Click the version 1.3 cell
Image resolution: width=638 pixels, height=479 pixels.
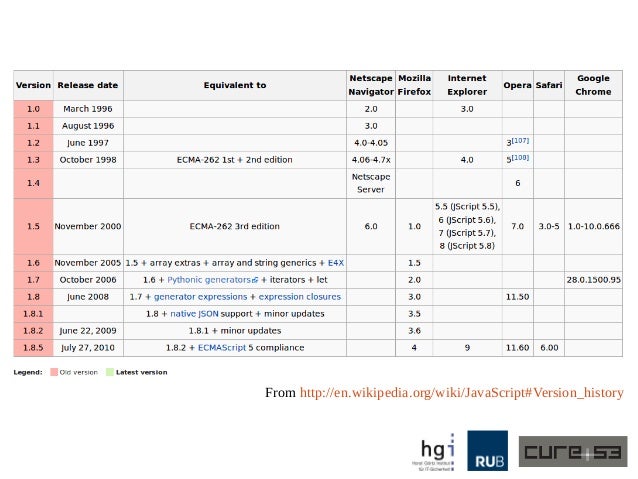33,160
